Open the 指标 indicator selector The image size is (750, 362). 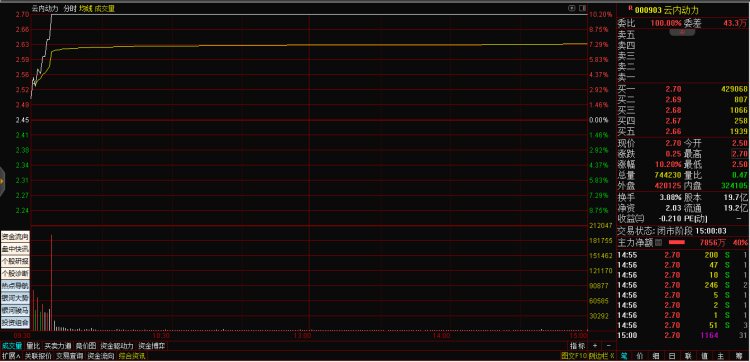pyautogui.click(x=577, y=345)
